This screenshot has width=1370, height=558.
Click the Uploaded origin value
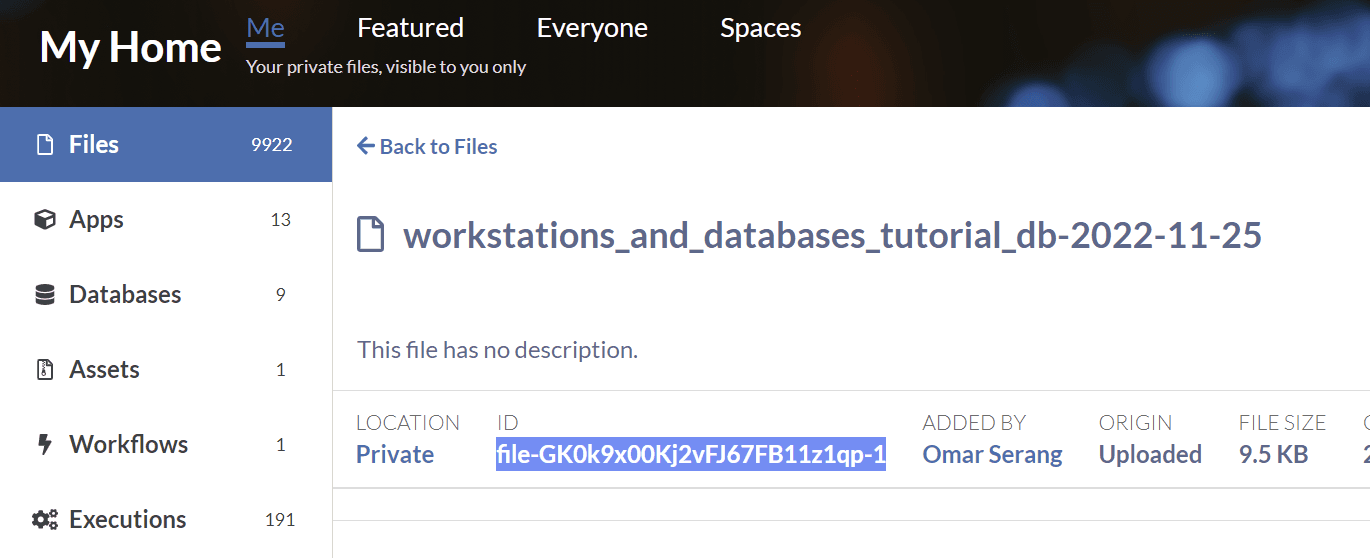1150,454
